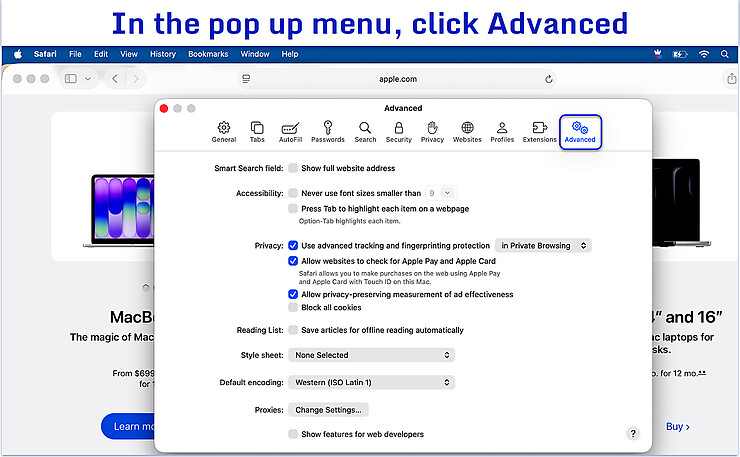Open the Wi-Fi status menu
740x457 pixels.
(704, 54)
